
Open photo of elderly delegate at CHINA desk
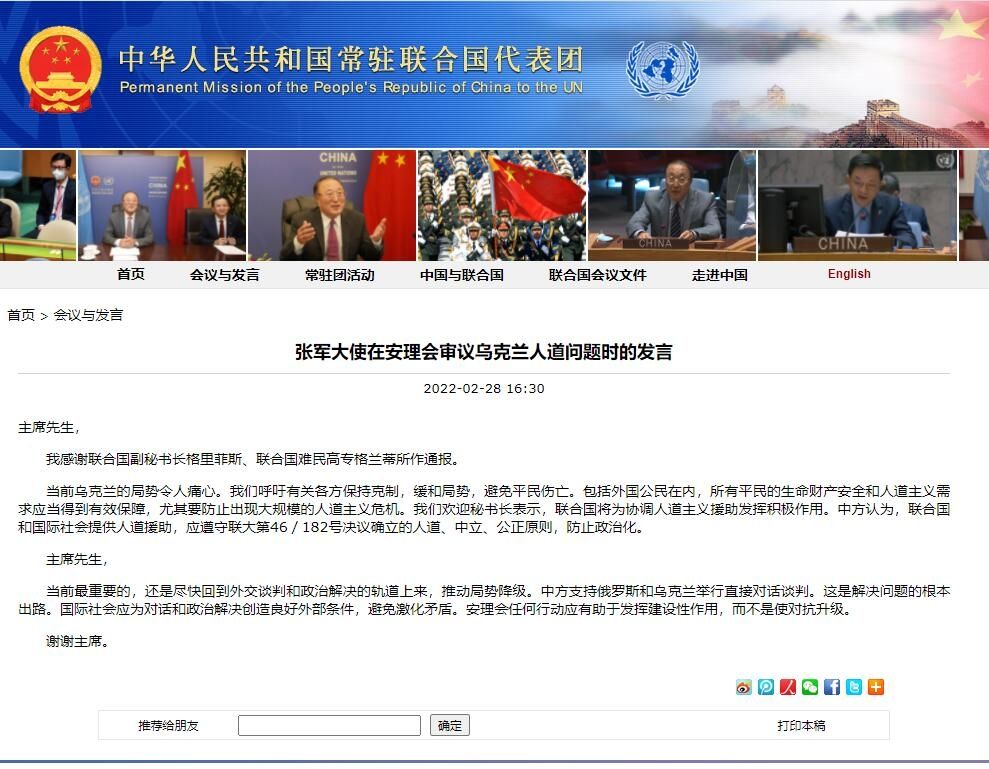(x=672, y=205)
